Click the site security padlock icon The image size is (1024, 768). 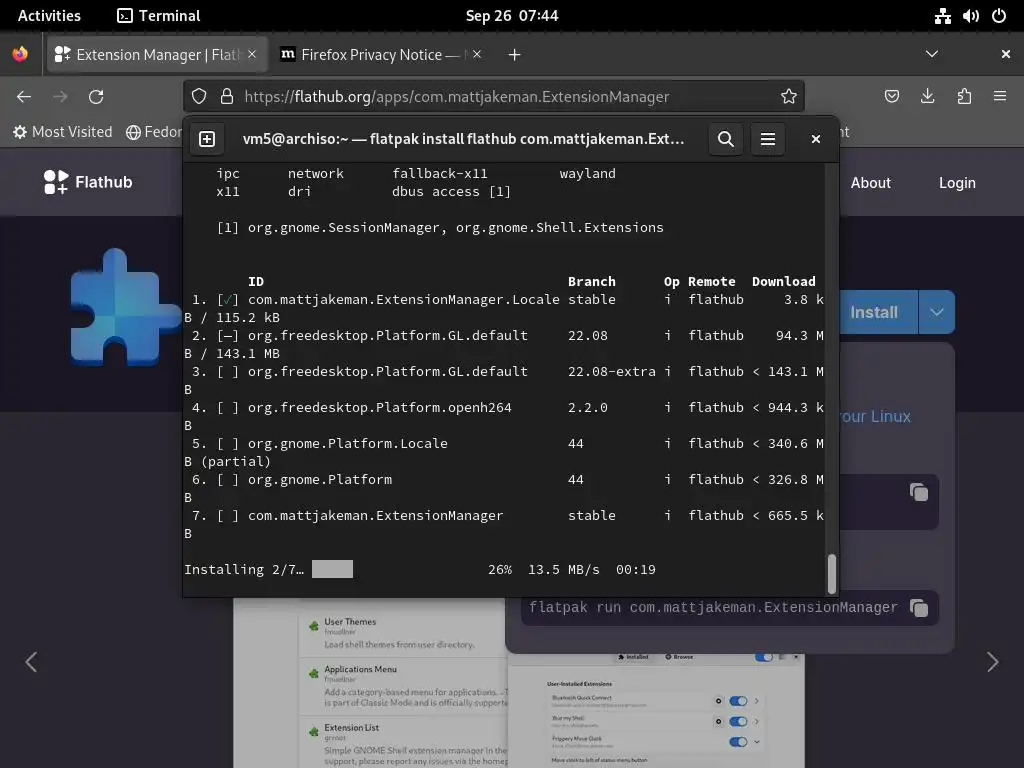(227, 97)
